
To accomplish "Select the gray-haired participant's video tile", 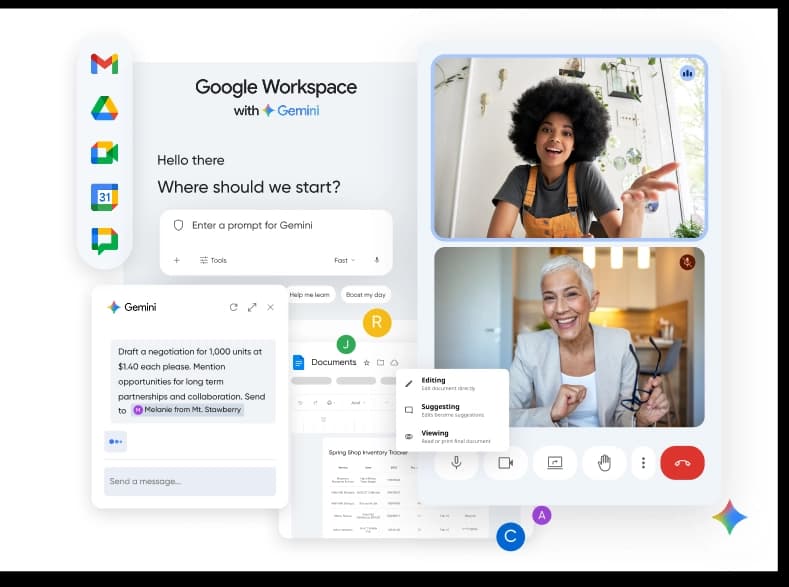I will pos(569,337).
